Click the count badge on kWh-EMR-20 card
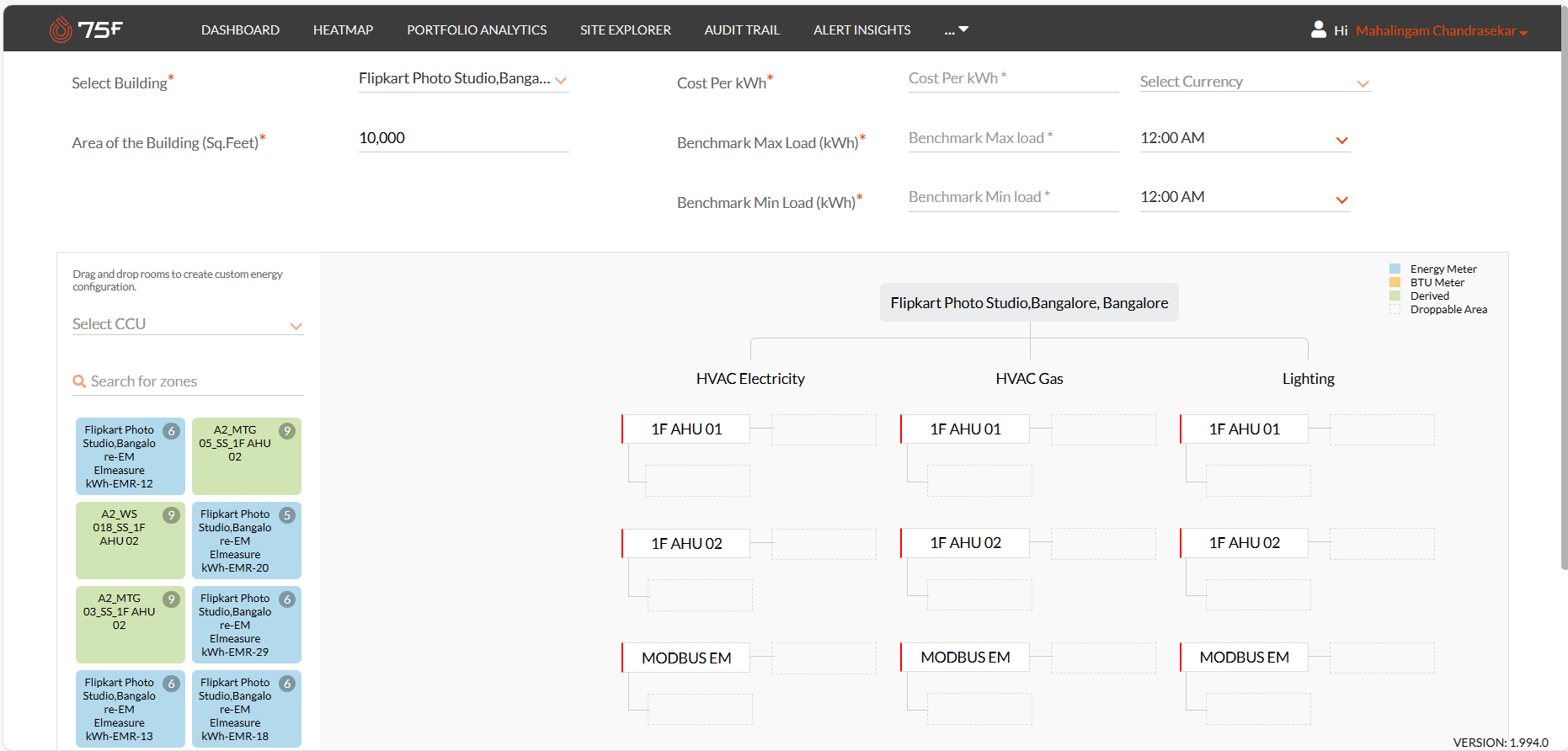Screen dimensions: 1568x751 point(287,515)
